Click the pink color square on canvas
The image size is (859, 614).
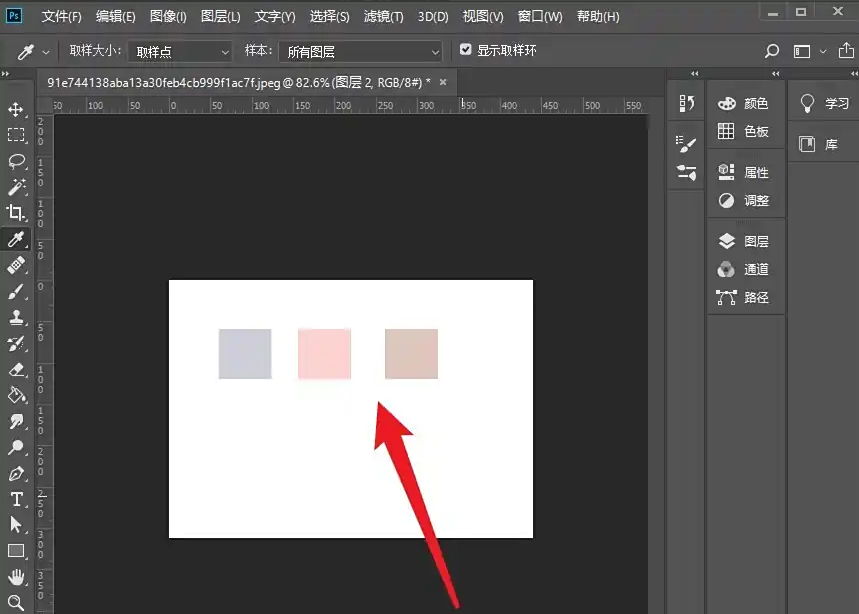(x=324, y=354)
